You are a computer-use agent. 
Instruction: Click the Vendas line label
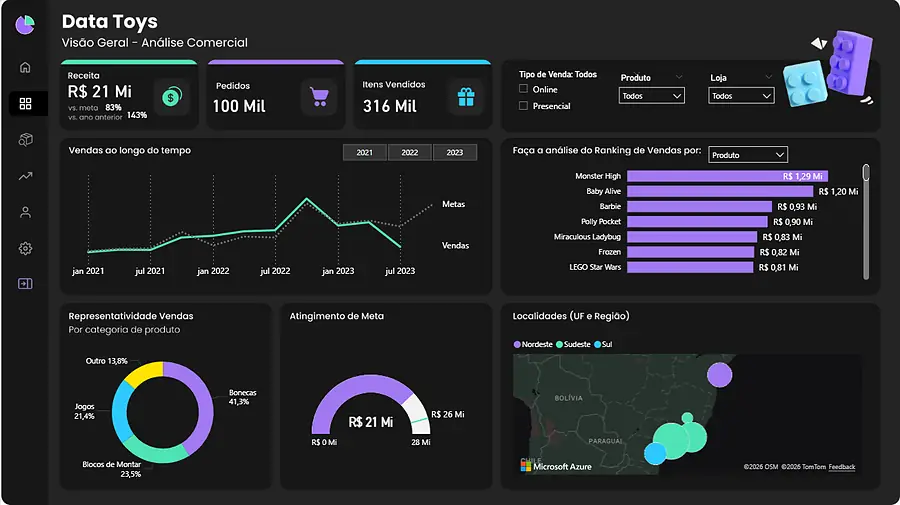coord(455,246)
